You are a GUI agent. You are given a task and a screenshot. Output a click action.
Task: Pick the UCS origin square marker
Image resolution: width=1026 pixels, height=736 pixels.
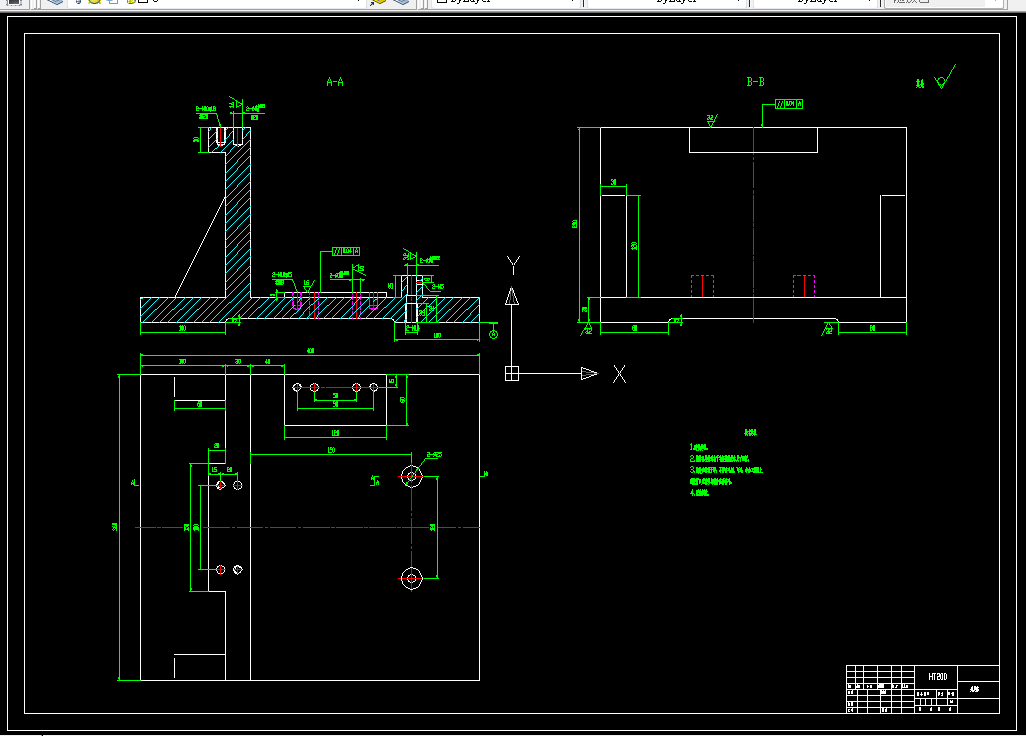512,374
